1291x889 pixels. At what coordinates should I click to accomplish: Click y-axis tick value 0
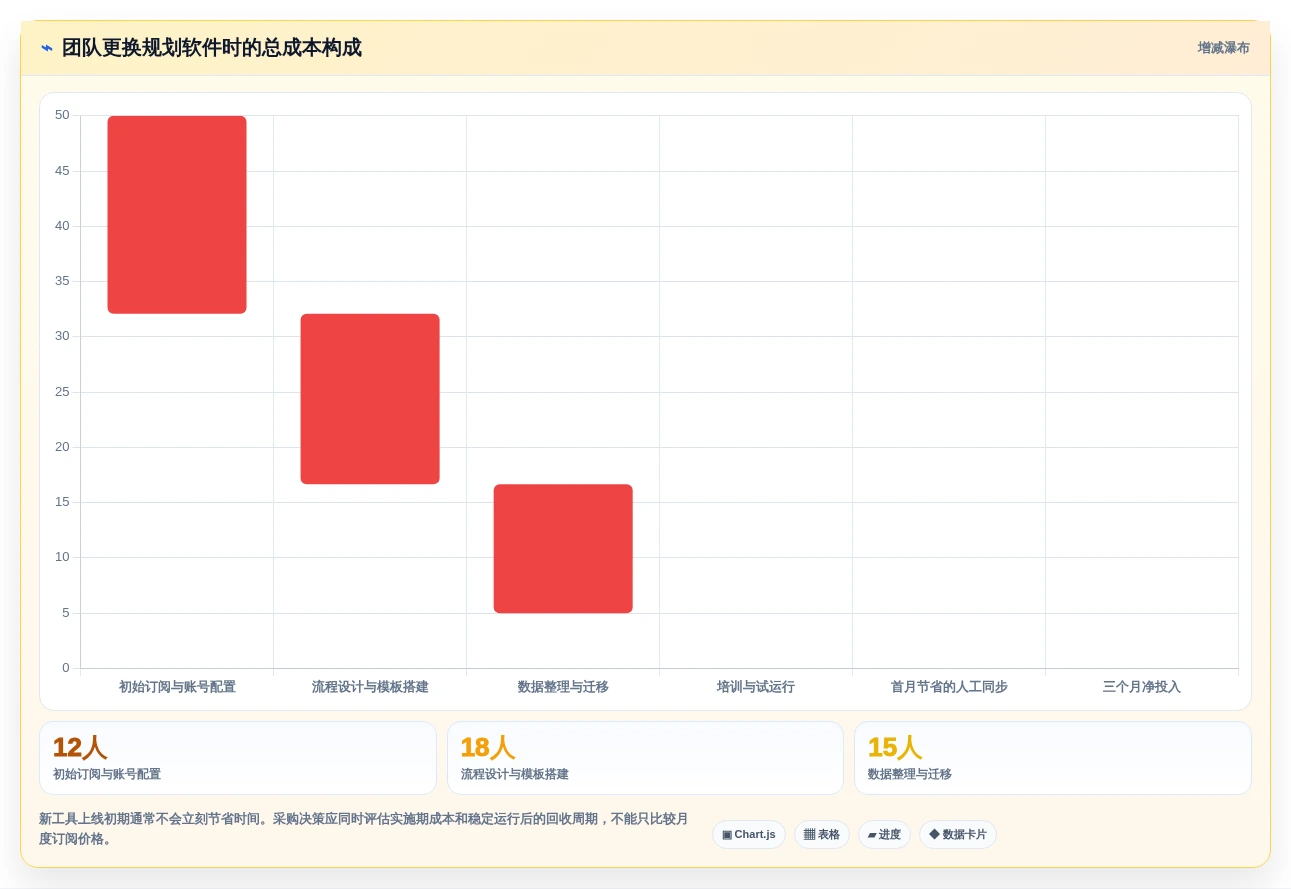pyautogui.click(x=66, y=668)
